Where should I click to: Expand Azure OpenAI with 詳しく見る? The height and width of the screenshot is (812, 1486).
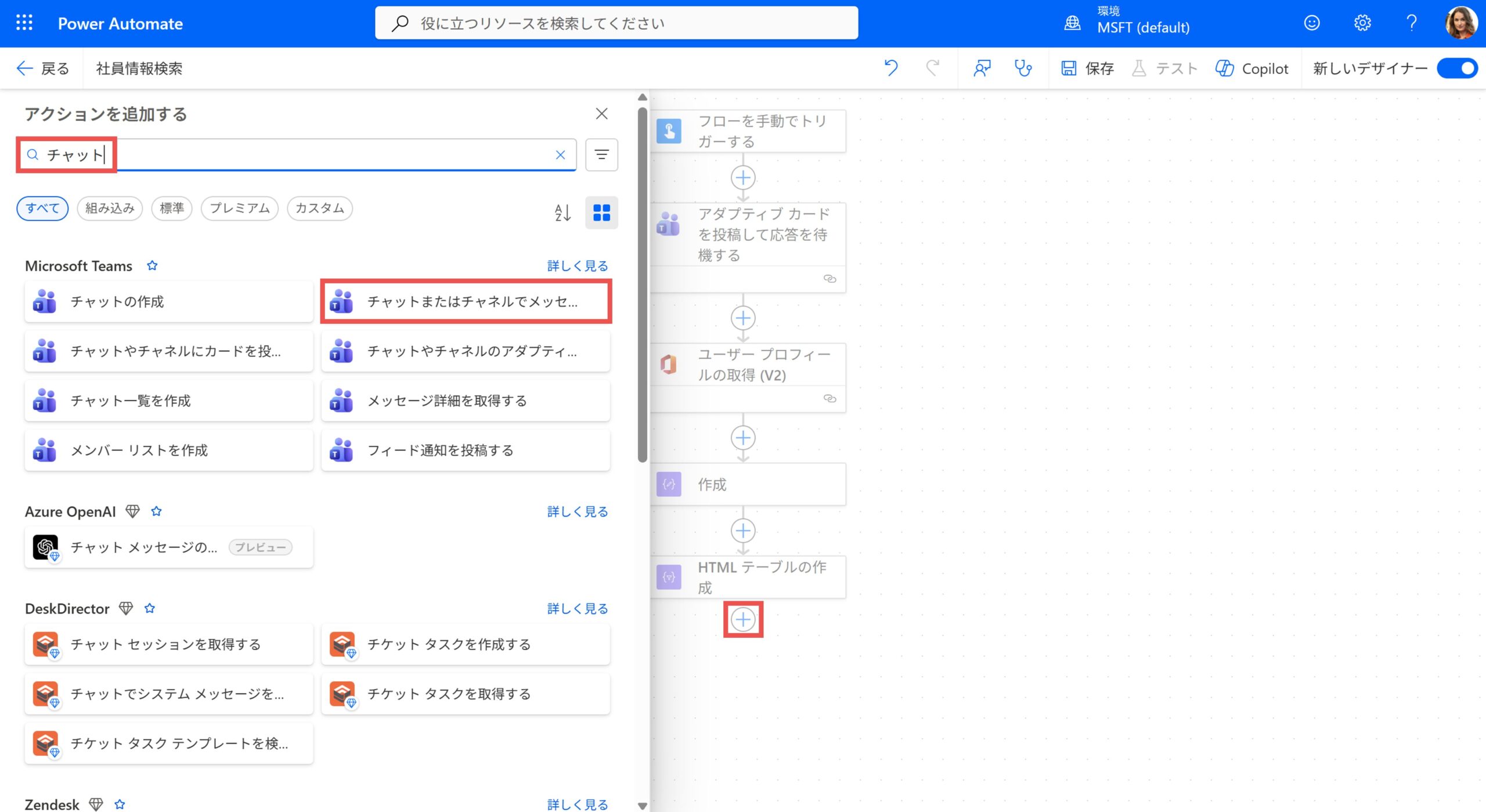[577, 511]
